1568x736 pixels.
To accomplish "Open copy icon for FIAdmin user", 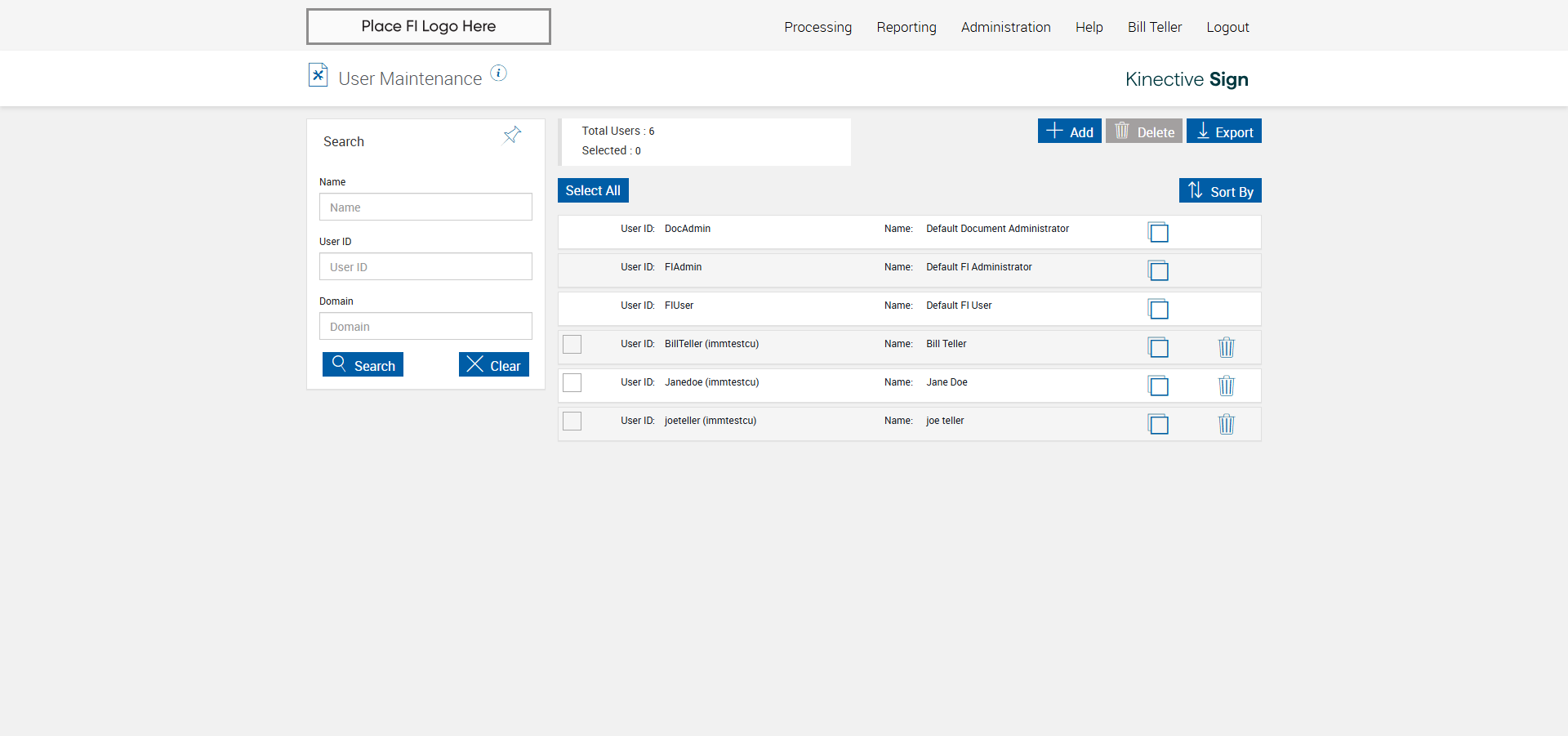I will pos(1158,270).
